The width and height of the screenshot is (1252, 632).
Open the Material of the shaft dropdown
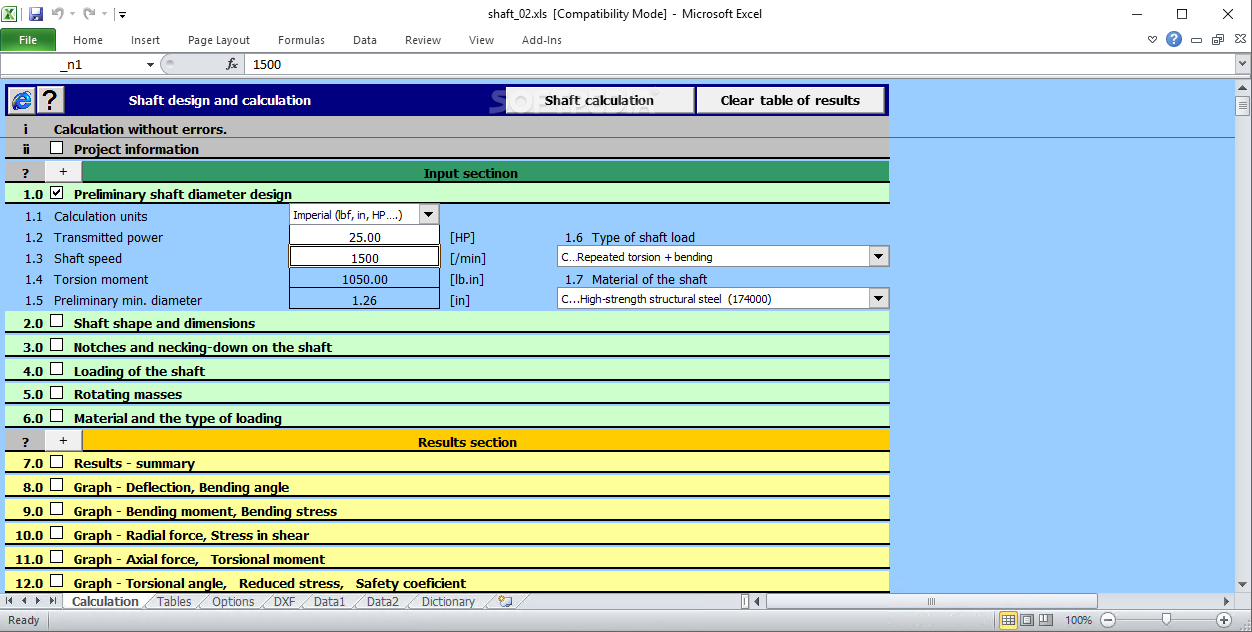(x=879, y=298)
